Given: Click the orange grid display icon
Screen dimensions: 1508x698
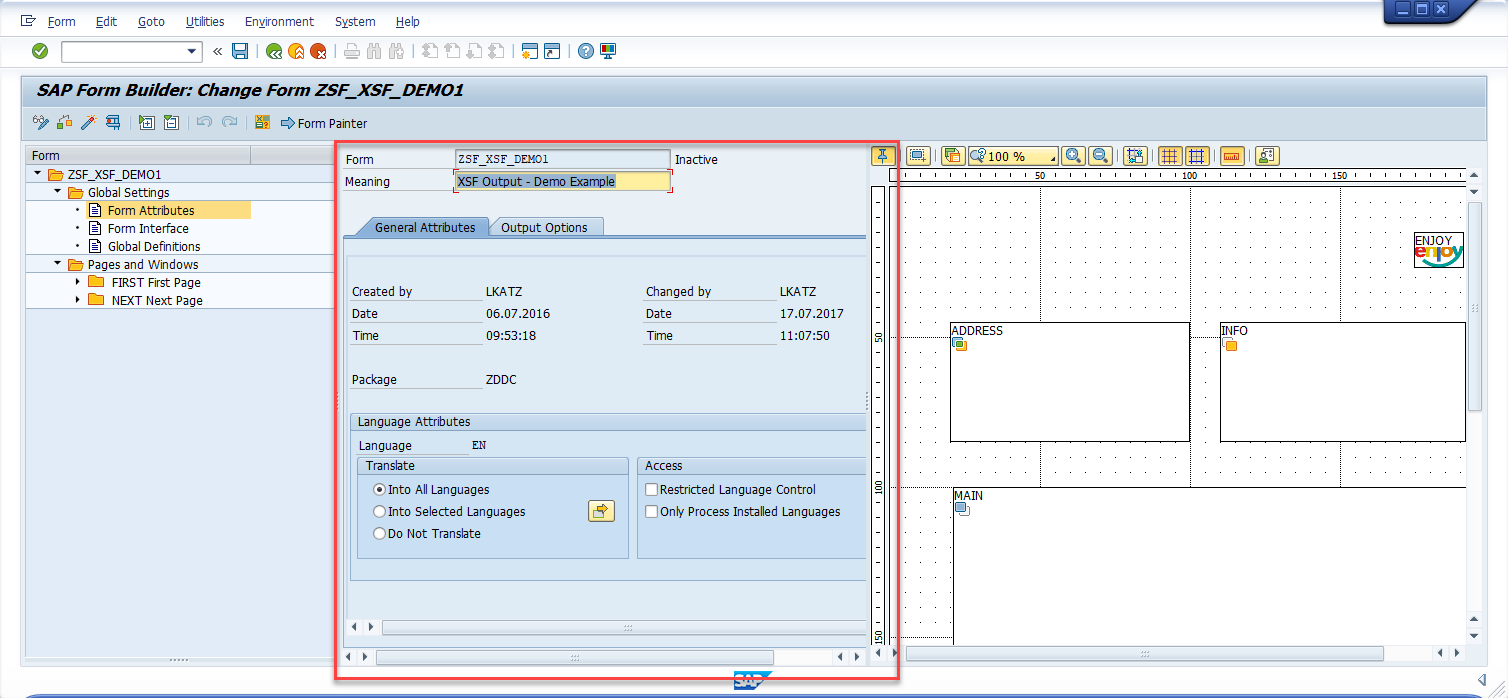Looking at the screenshot, I should point(1169,156).
